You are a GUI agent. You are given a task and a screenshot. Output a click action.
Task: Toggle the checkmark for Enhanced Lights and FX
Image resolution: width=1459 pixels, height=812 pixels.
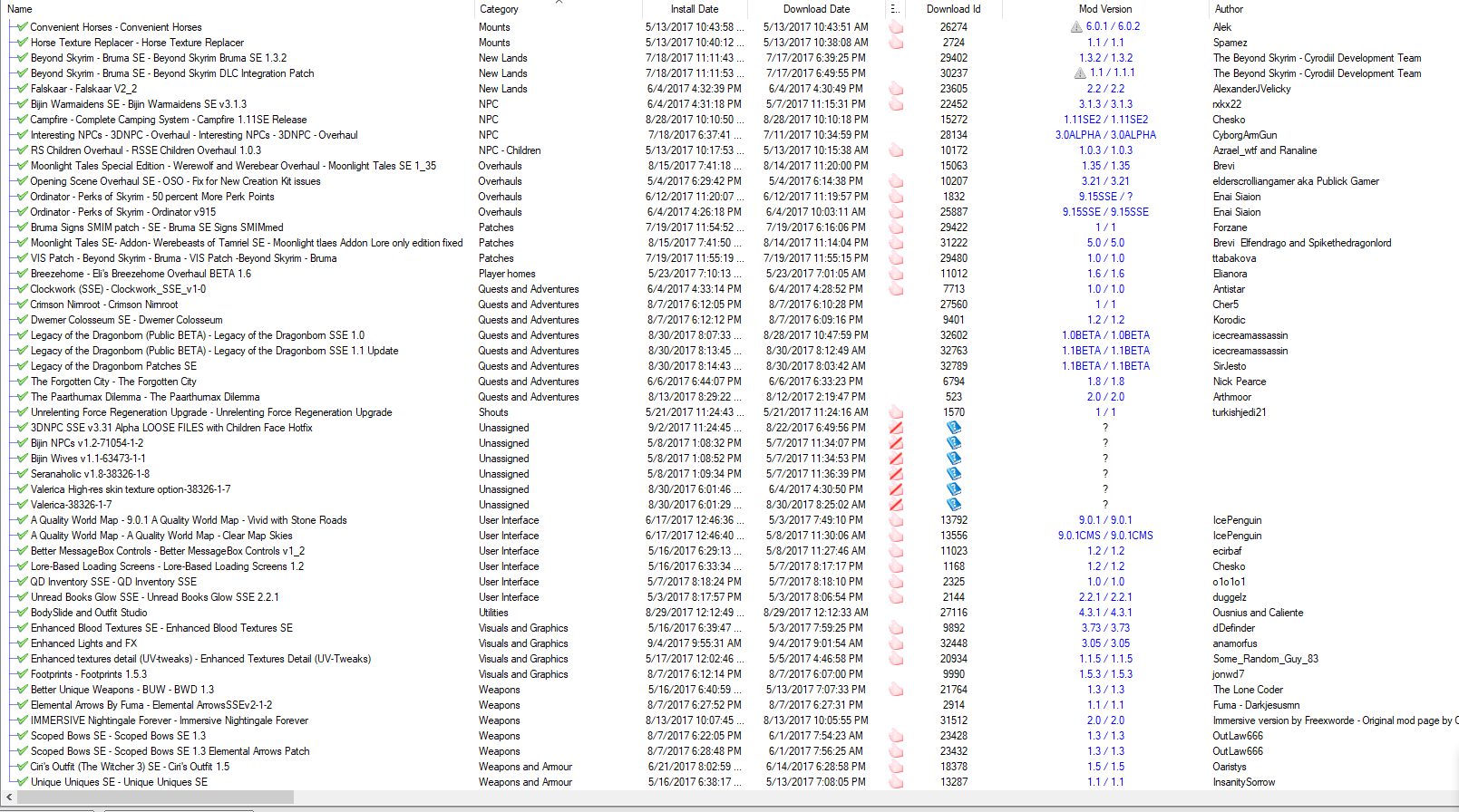(x=22, y=643)
